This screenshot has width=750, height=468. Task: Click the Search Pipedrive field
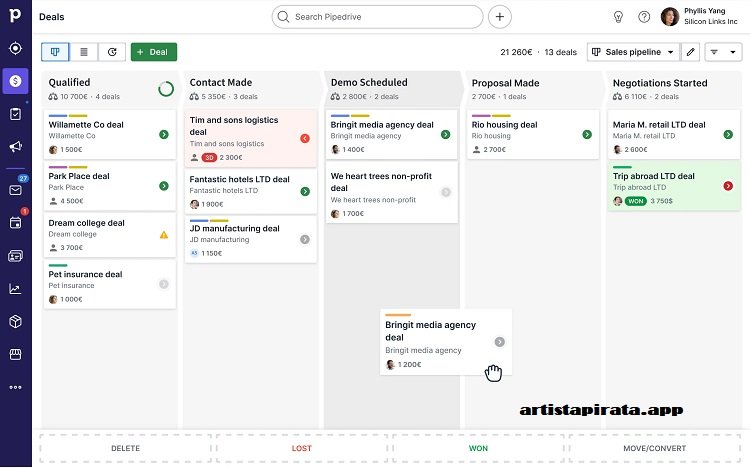tap(377, 17)
